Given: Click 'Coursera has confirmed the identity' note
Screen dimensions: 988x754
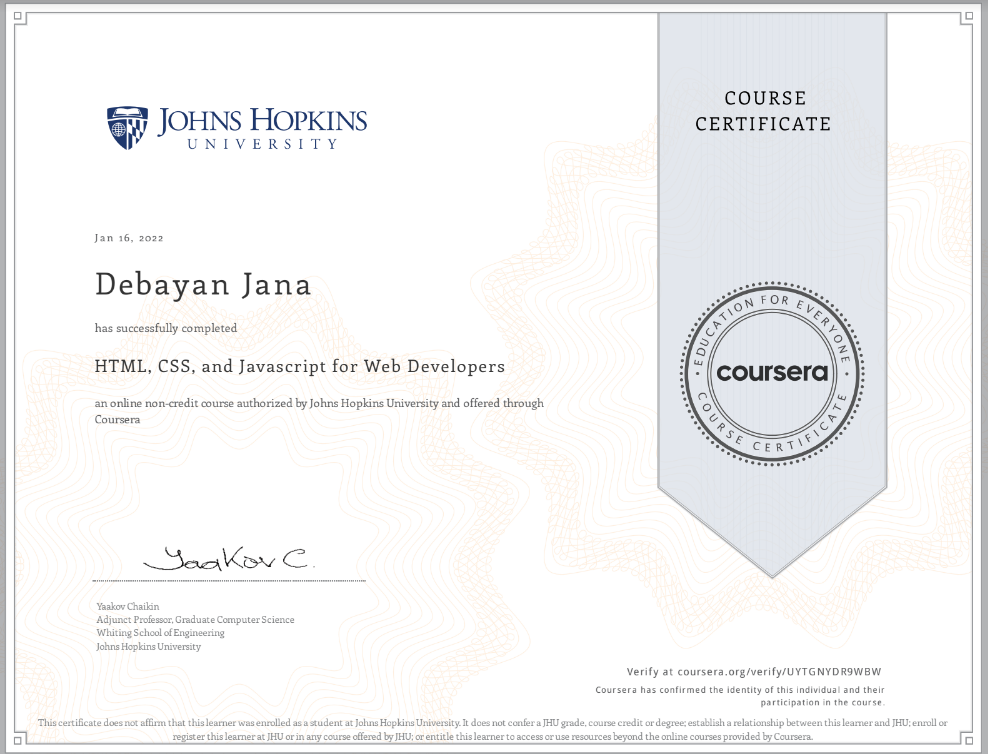Looking at the screenshot, I should pos(740,696).
